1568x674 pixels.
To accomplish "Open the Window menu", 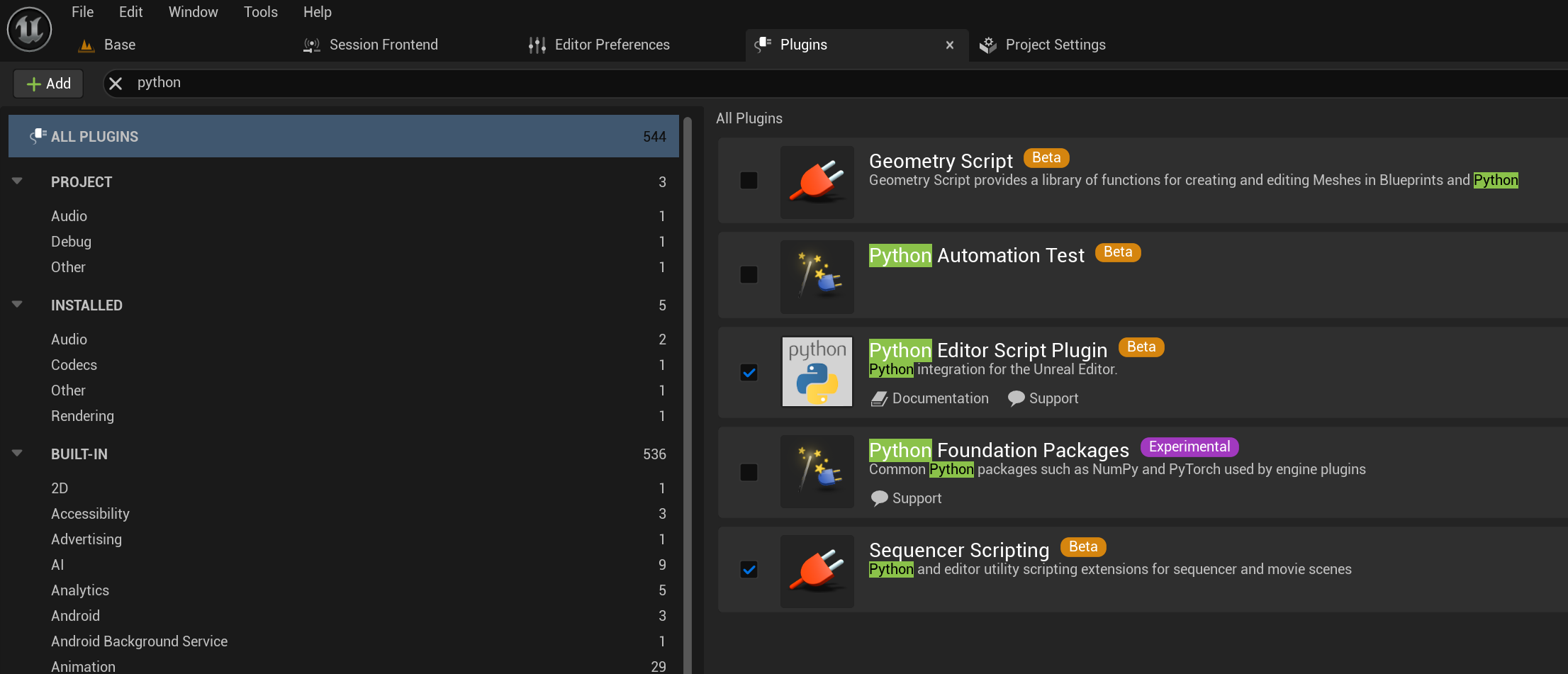I will (x=193, y=12).
